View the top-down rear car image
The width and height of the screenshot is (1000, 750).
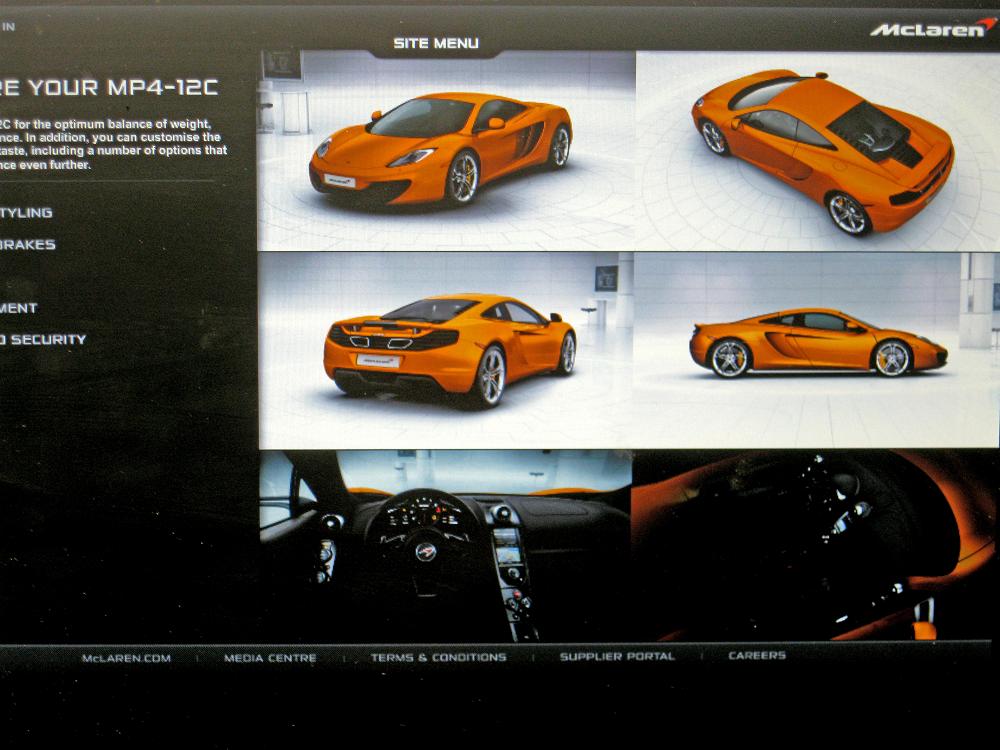click(x=818, y=151)
